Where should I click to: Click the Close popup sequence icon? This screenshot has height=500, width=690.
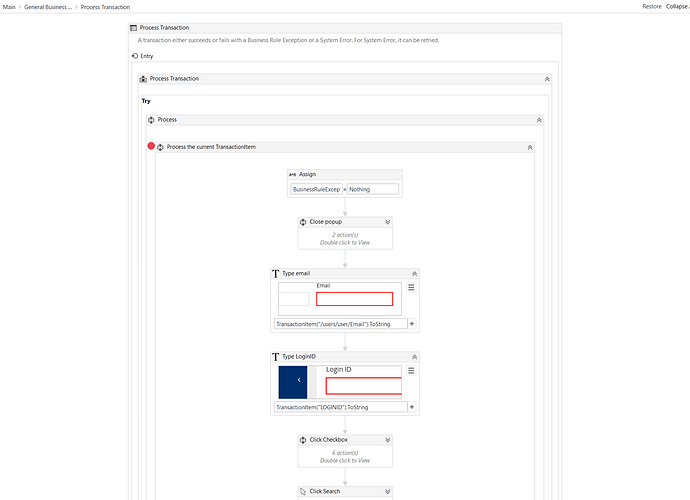[303, 222]
